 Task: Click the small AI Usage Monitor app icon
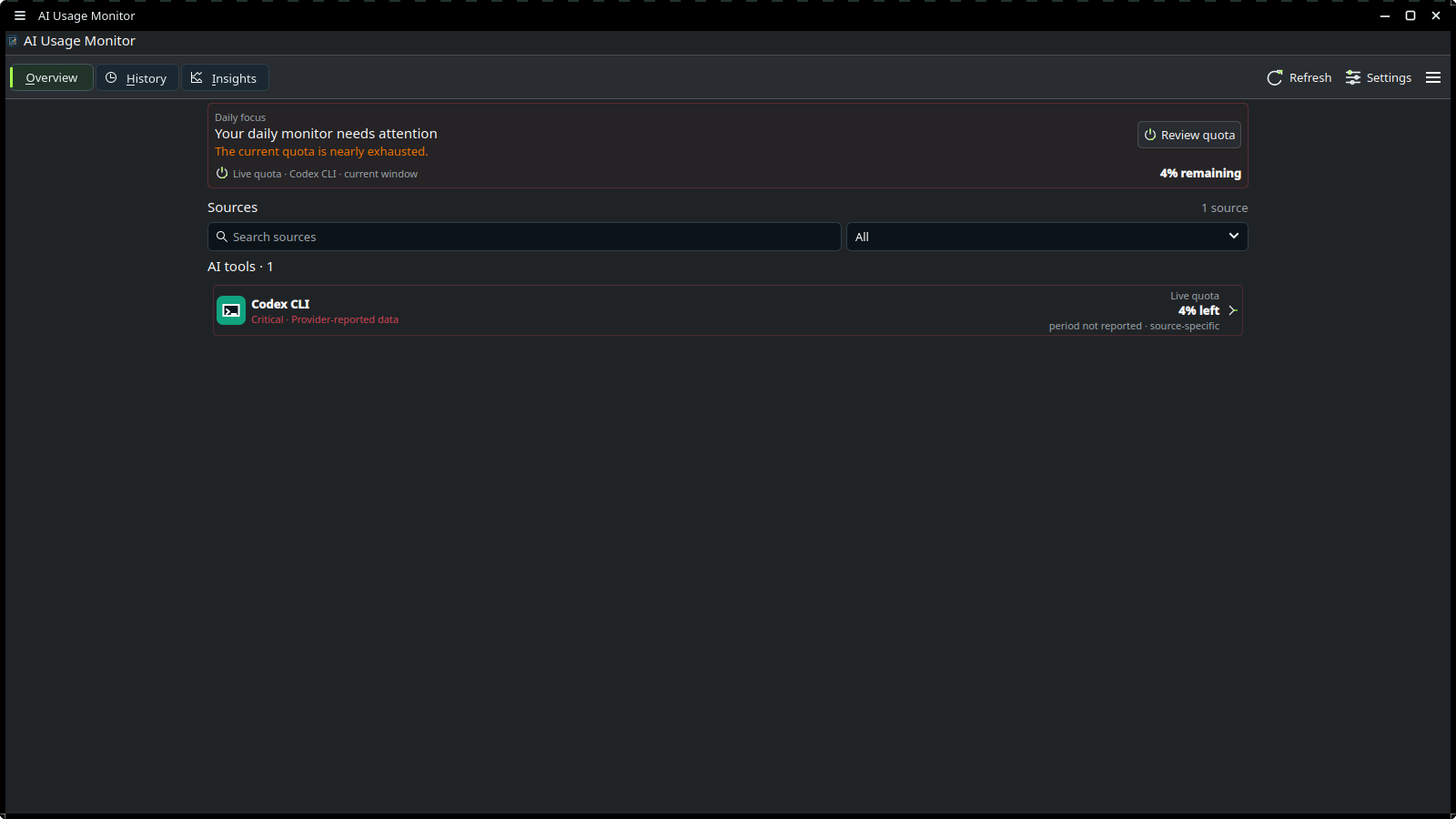(x=13, y=41)
